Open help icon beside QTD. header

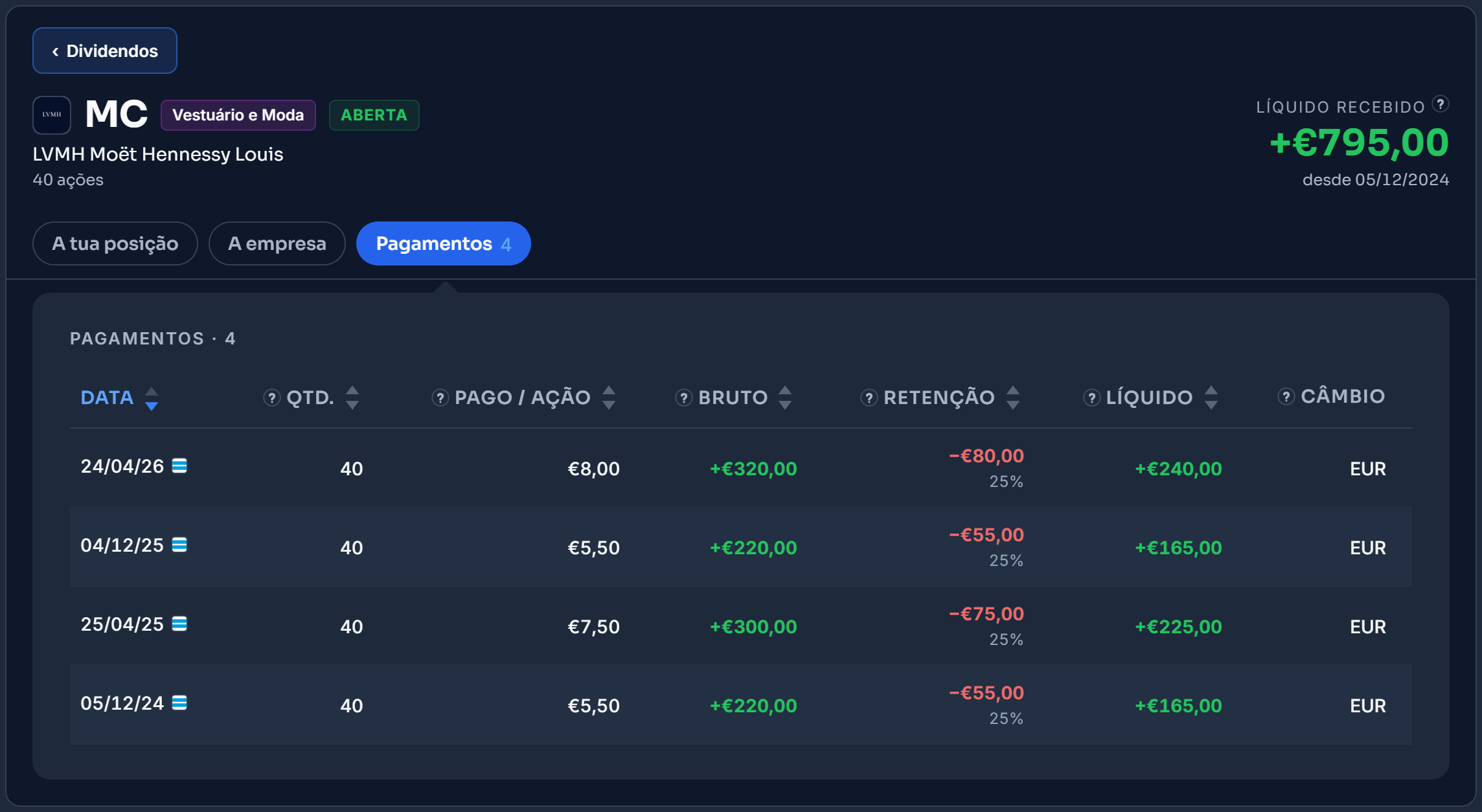coord(272,398)
